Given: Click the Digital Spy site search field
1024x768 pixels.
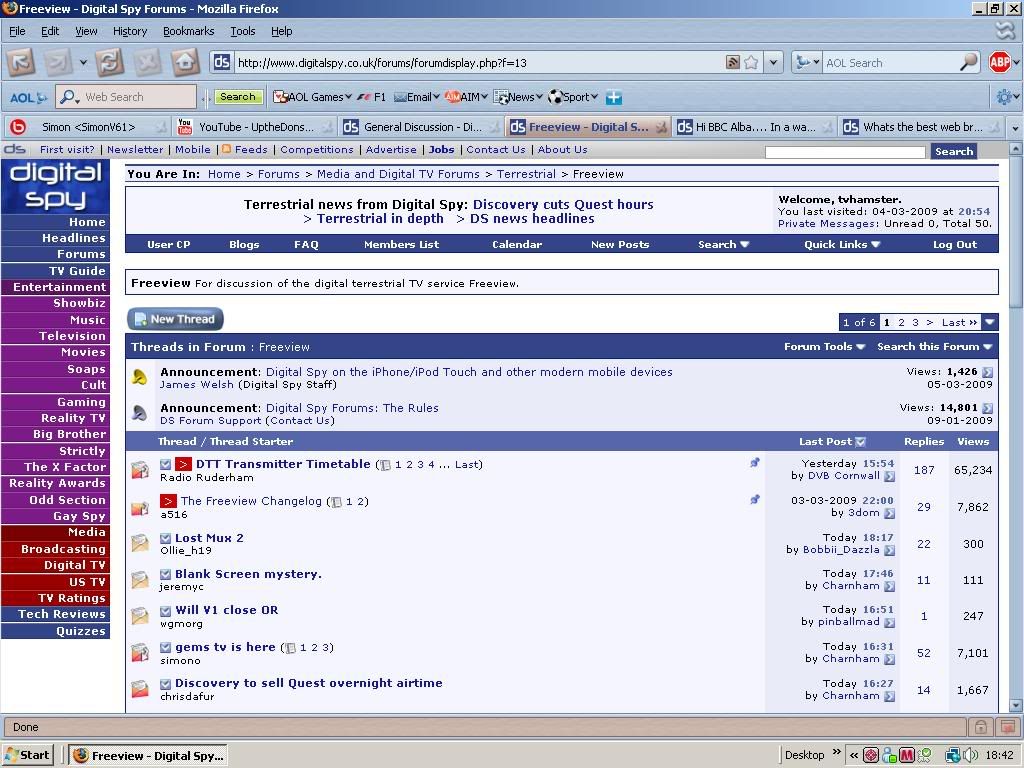Looking at the screenshot, I should (x=845, y=152).
